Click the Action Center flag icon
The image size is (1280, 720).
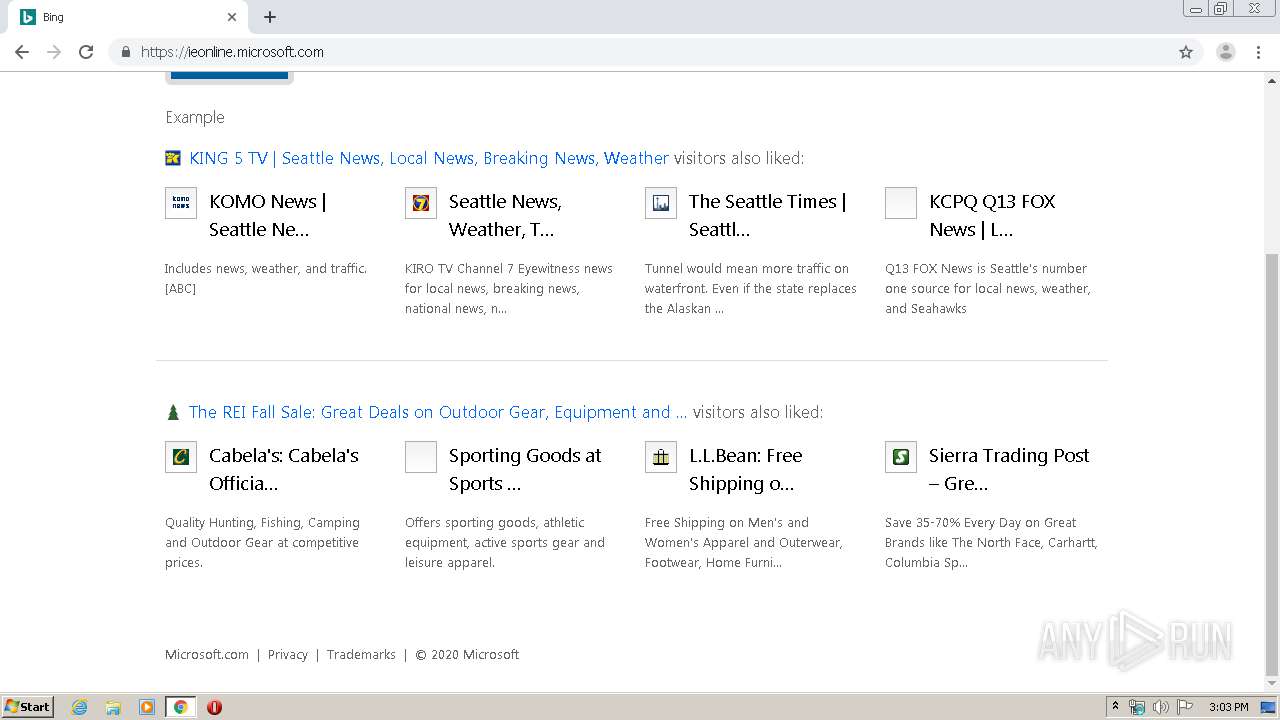pos(1185,707)
